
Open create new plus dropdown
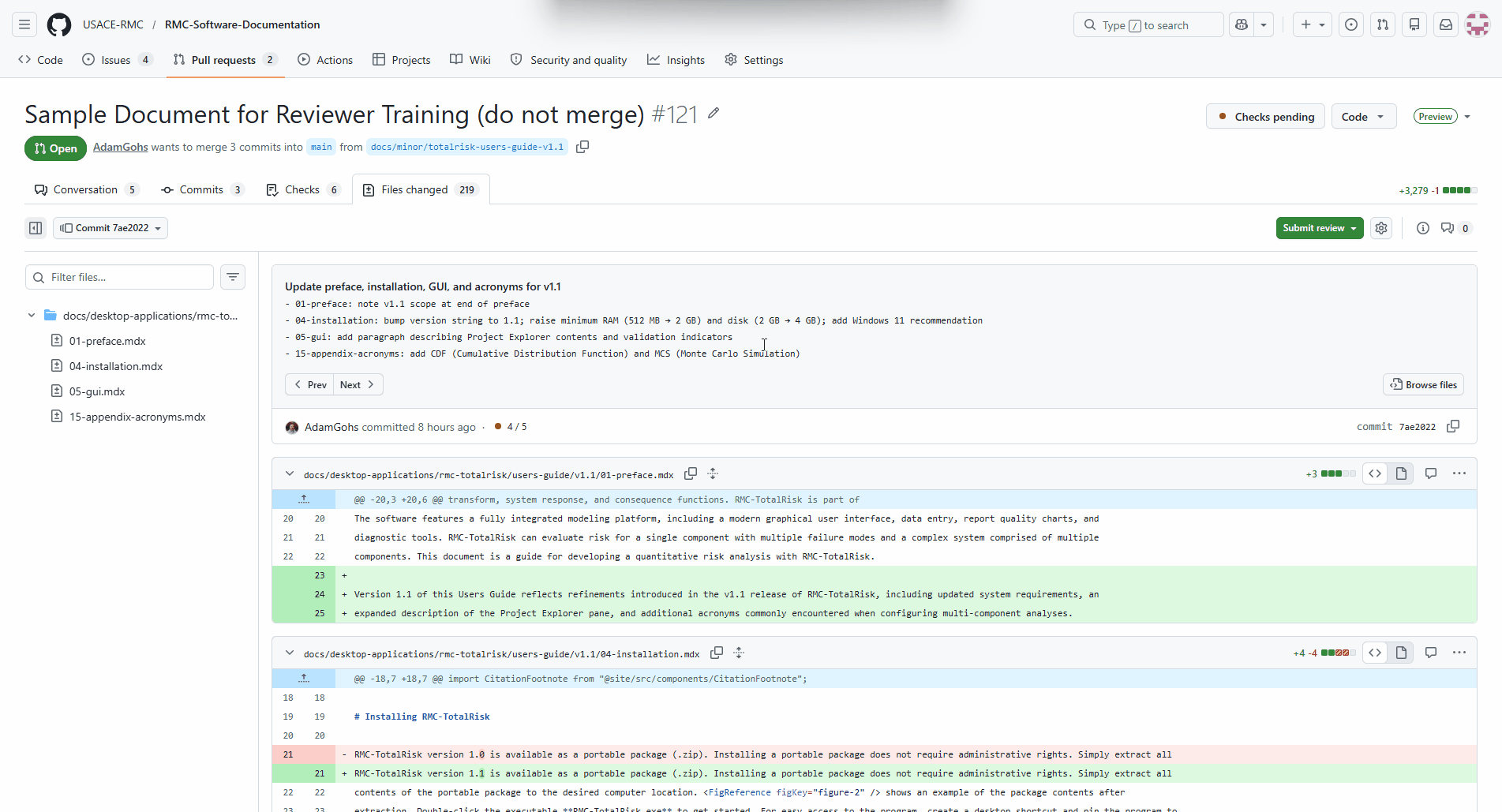[x=1313, y=24]
